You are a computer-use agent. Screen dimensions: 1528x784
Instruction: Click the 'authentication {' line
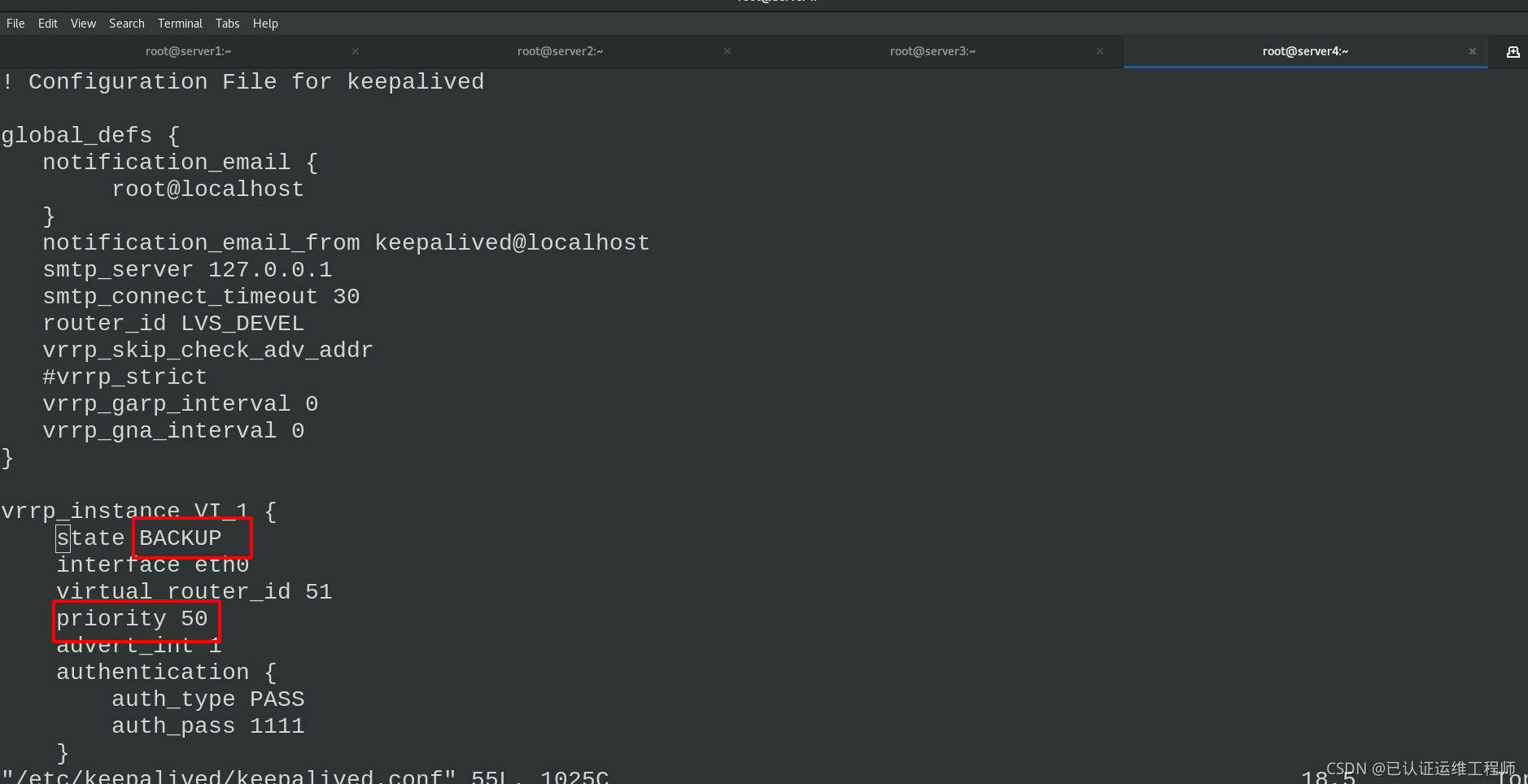[x=167, y=673]
